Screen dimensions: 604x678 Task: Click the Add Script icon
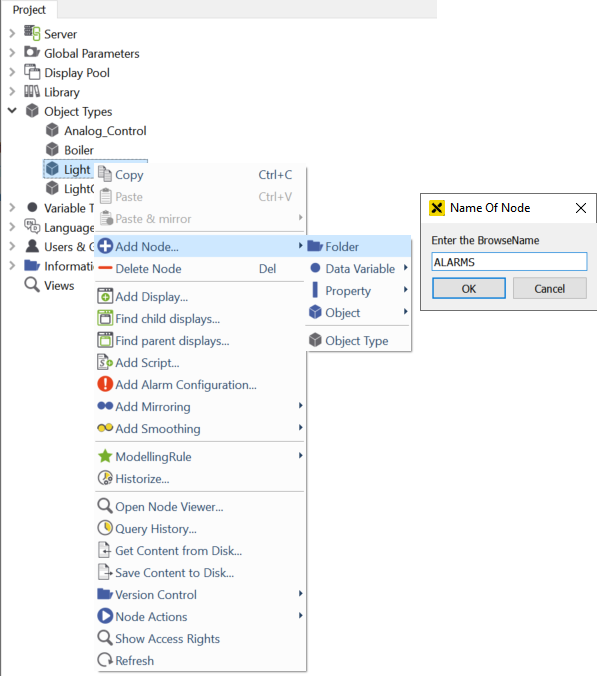pyautogui.click(x=105, y=363)
